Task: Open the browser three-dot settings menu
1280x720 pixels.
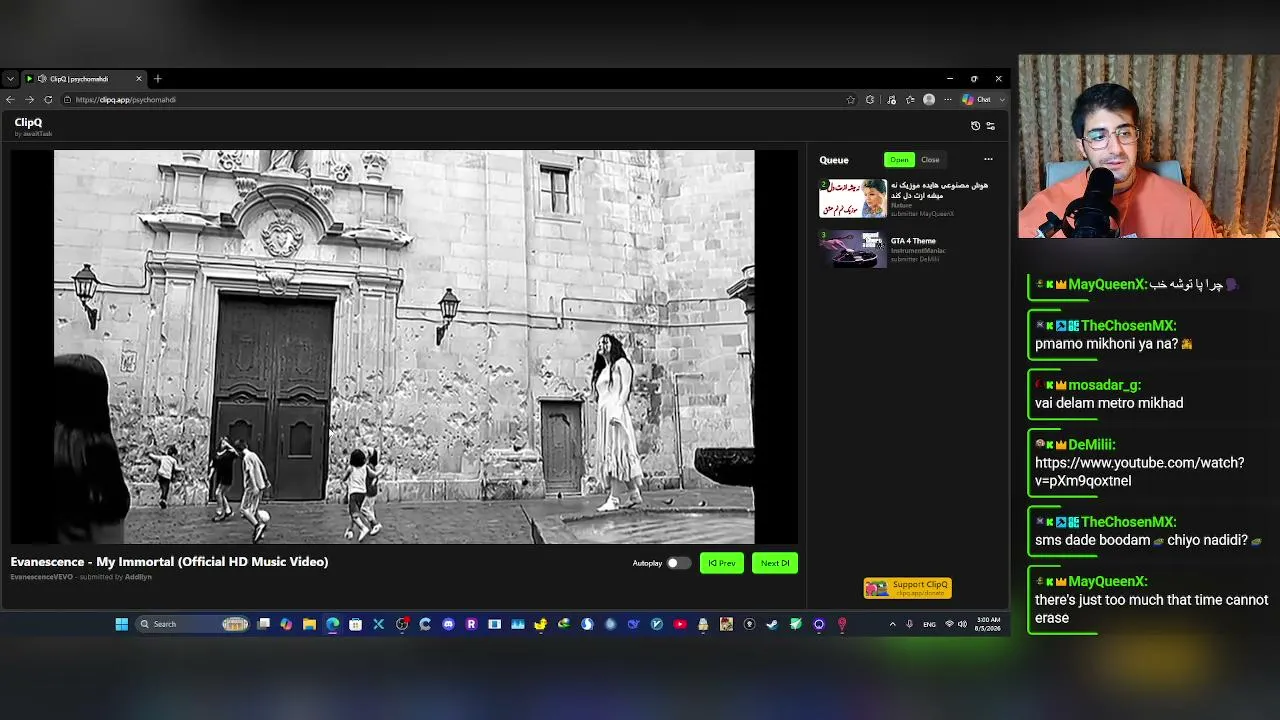Action: click(x=947, y=100)
